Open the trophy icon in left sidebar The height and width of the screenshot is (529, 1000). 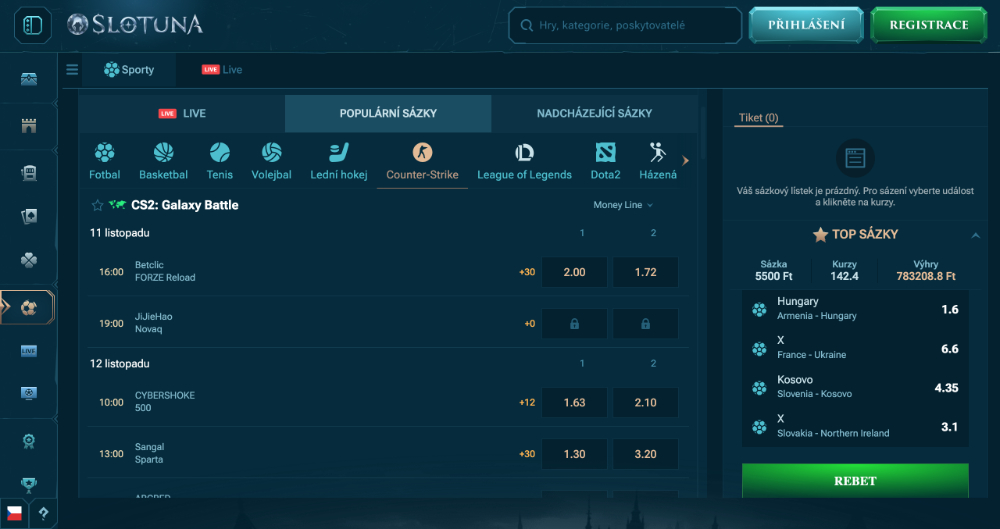29,485
